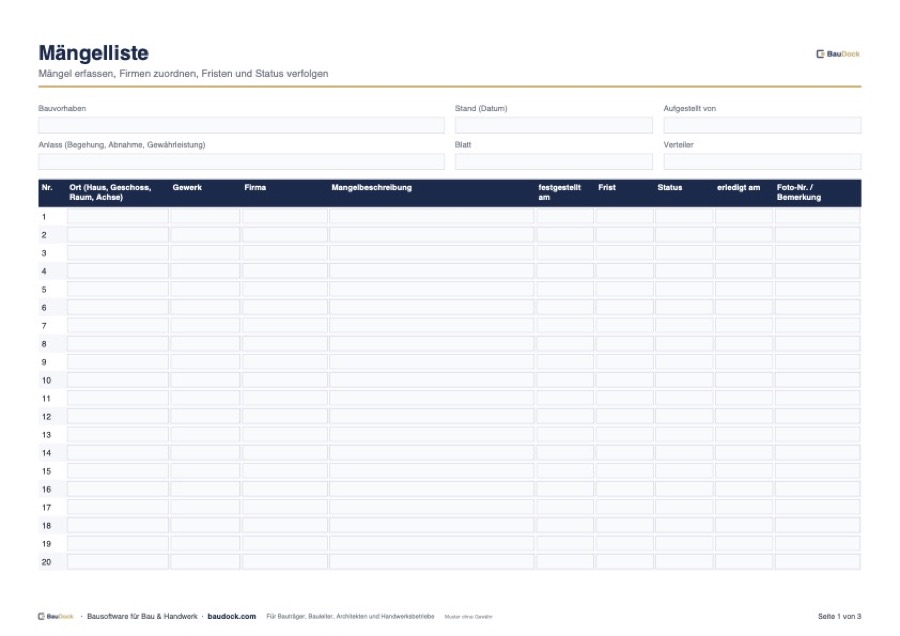This screenshot has height=636, width=900.
Task: Focus the Mangelbeschreibung cell in row 4
Action: pos(432,271)
